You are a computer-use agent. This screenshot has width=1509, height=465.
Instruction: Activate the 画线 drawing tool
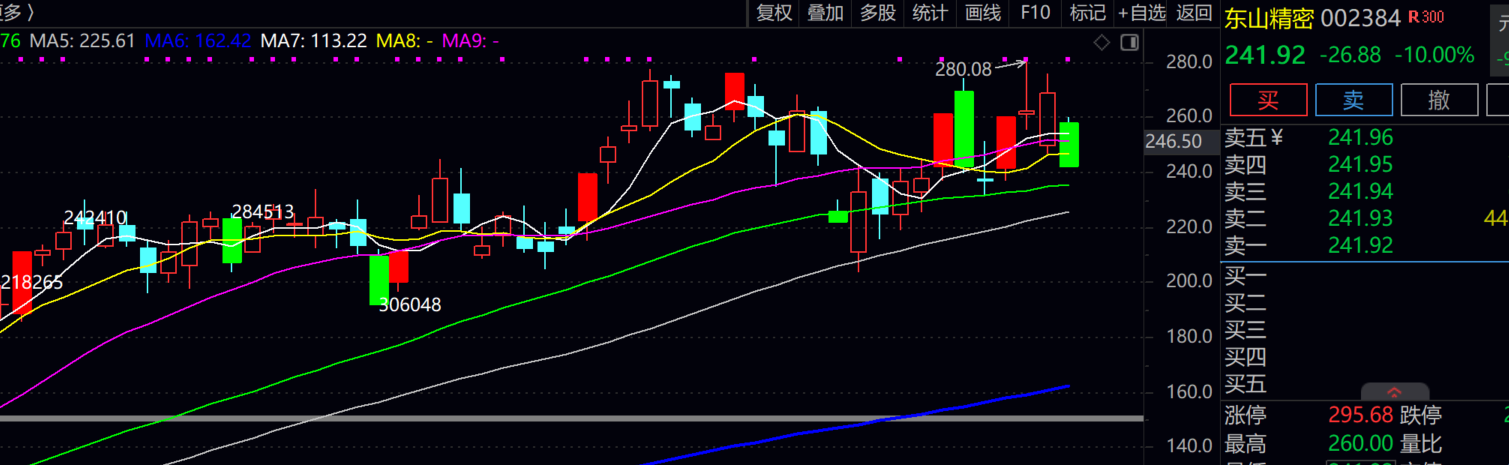[x=983, y=13]
